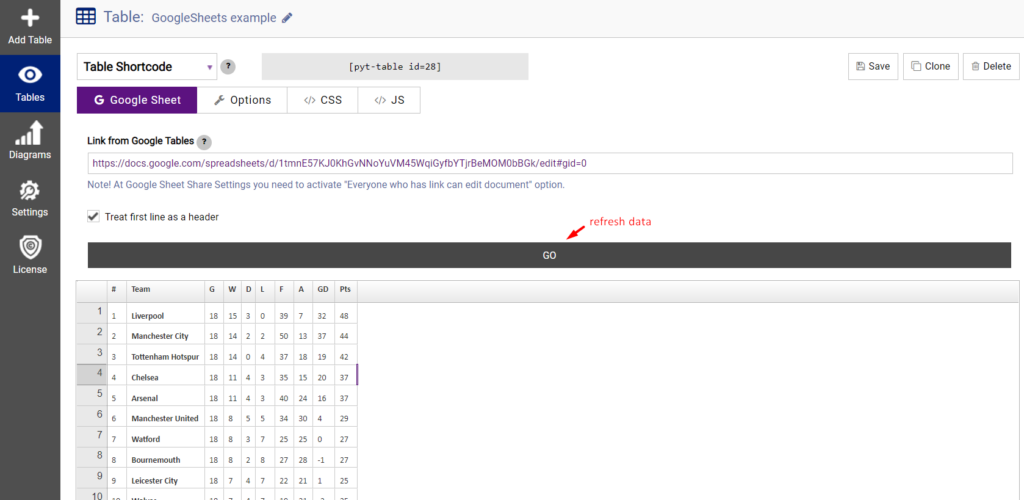Click the Delete button
The image size is (1024, 500).
click(991, 67)
